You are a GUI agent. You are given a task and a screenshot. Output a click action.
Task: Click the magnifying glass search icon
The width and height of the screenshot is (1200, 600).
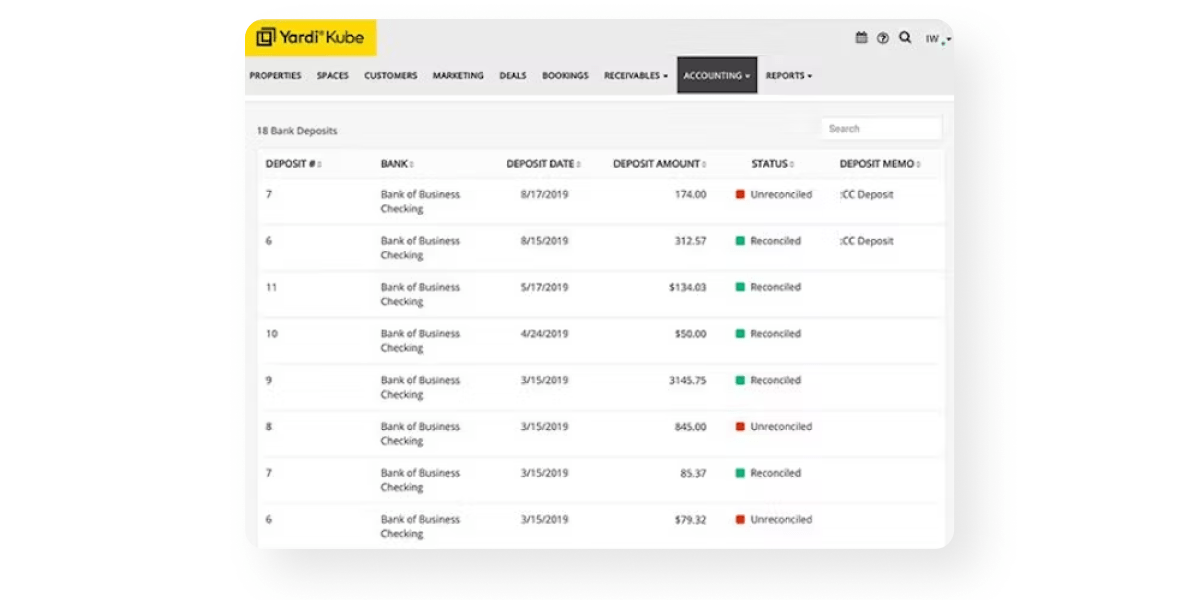[x=905, y=38]
